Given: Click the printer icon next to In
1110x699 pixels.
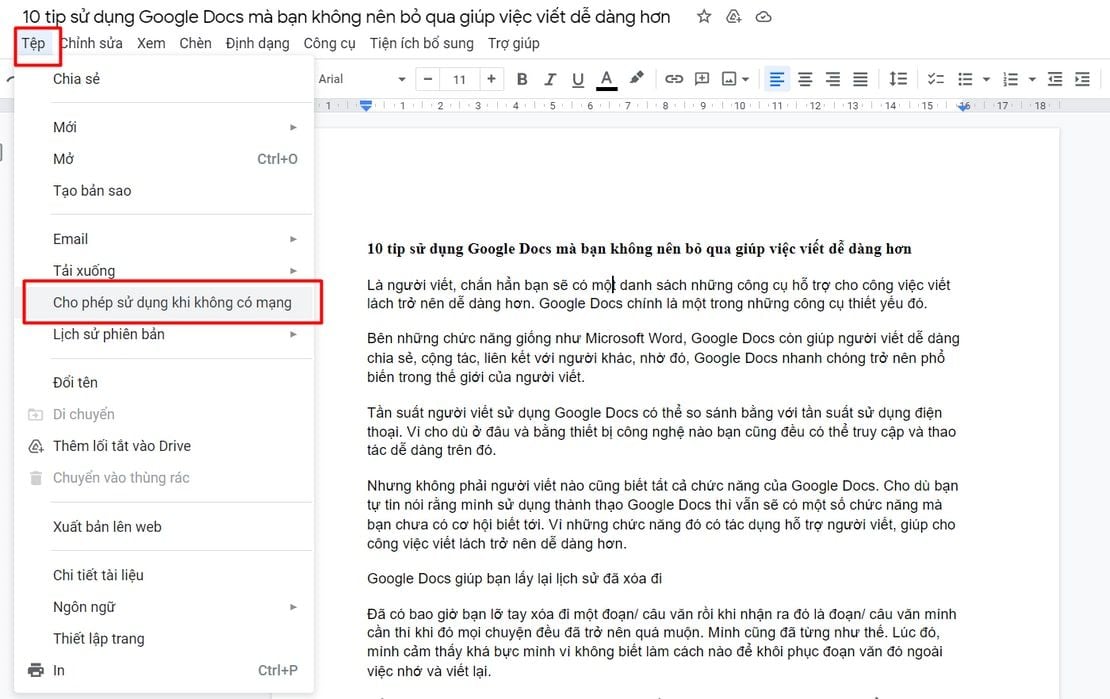Looking at the screenshot, I should tap(35, 670).
